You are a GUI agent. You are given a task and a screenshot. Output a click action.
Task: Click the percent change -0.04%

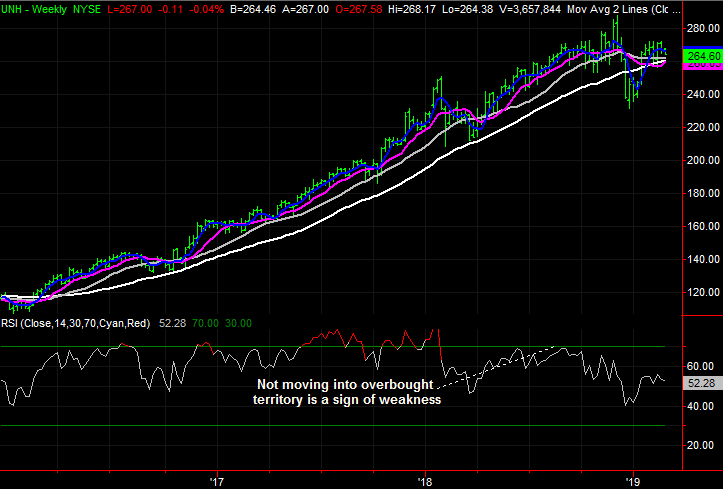pos(206,9)
